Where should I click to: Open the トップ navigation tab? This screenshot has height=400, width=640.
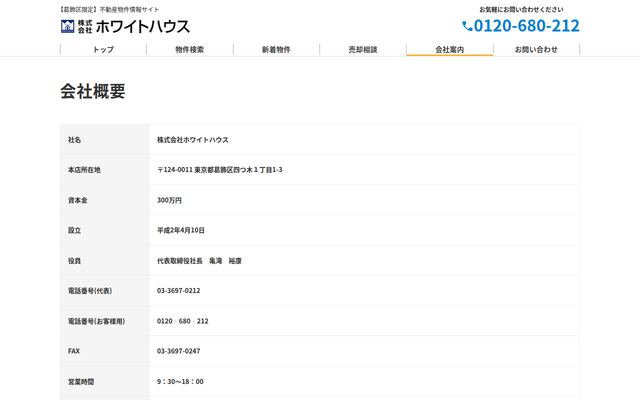[x=103, y=49]
